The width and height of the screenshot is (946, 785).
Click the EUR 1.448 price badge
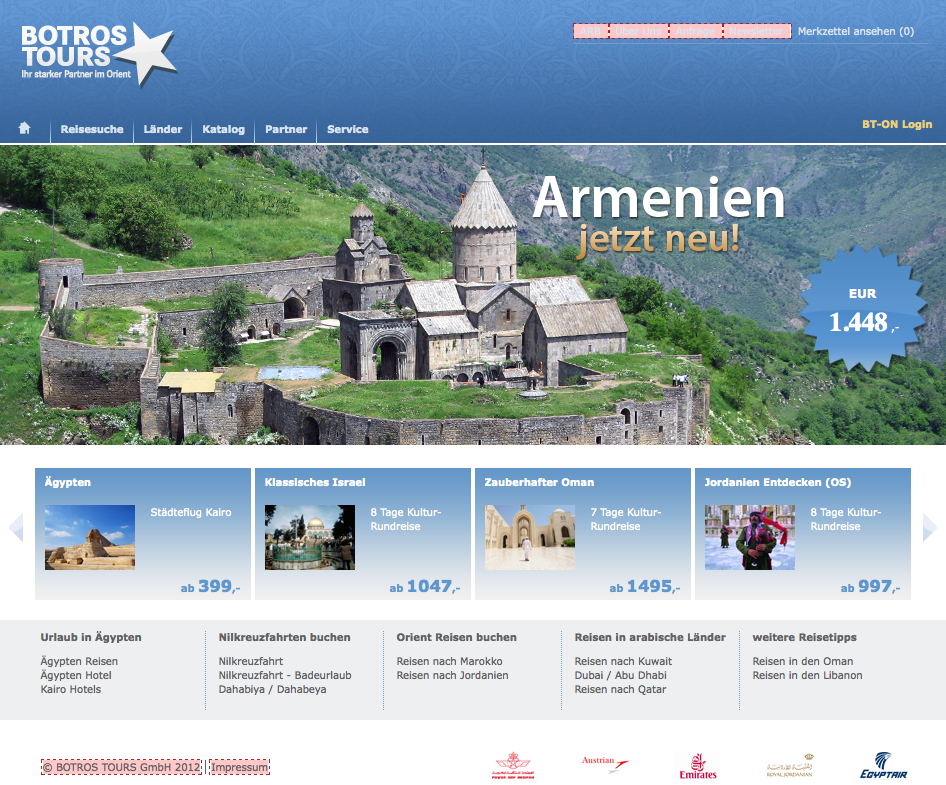point(863,311)
